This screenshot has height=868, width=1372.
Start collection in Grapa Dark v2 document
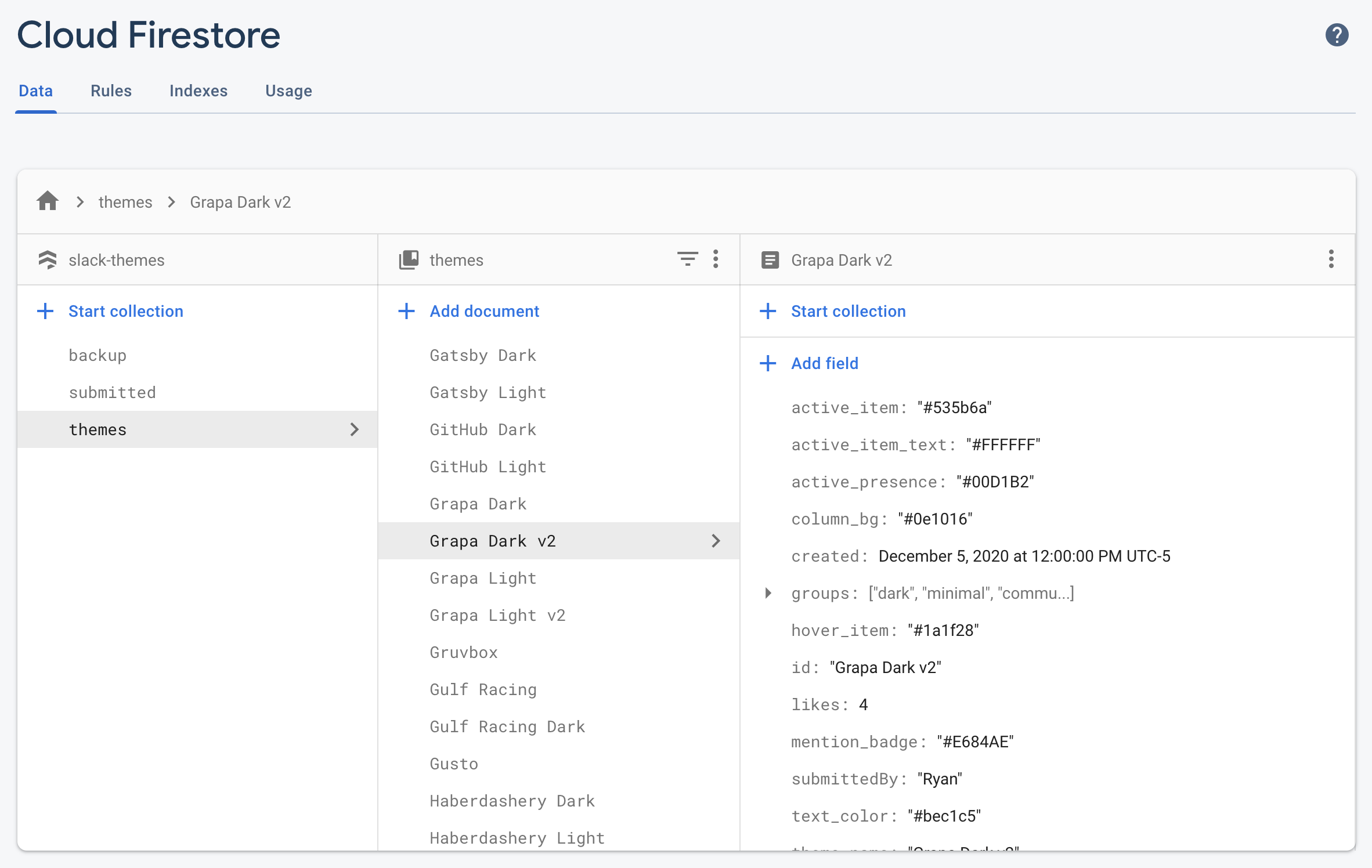[x=848, y=311]
